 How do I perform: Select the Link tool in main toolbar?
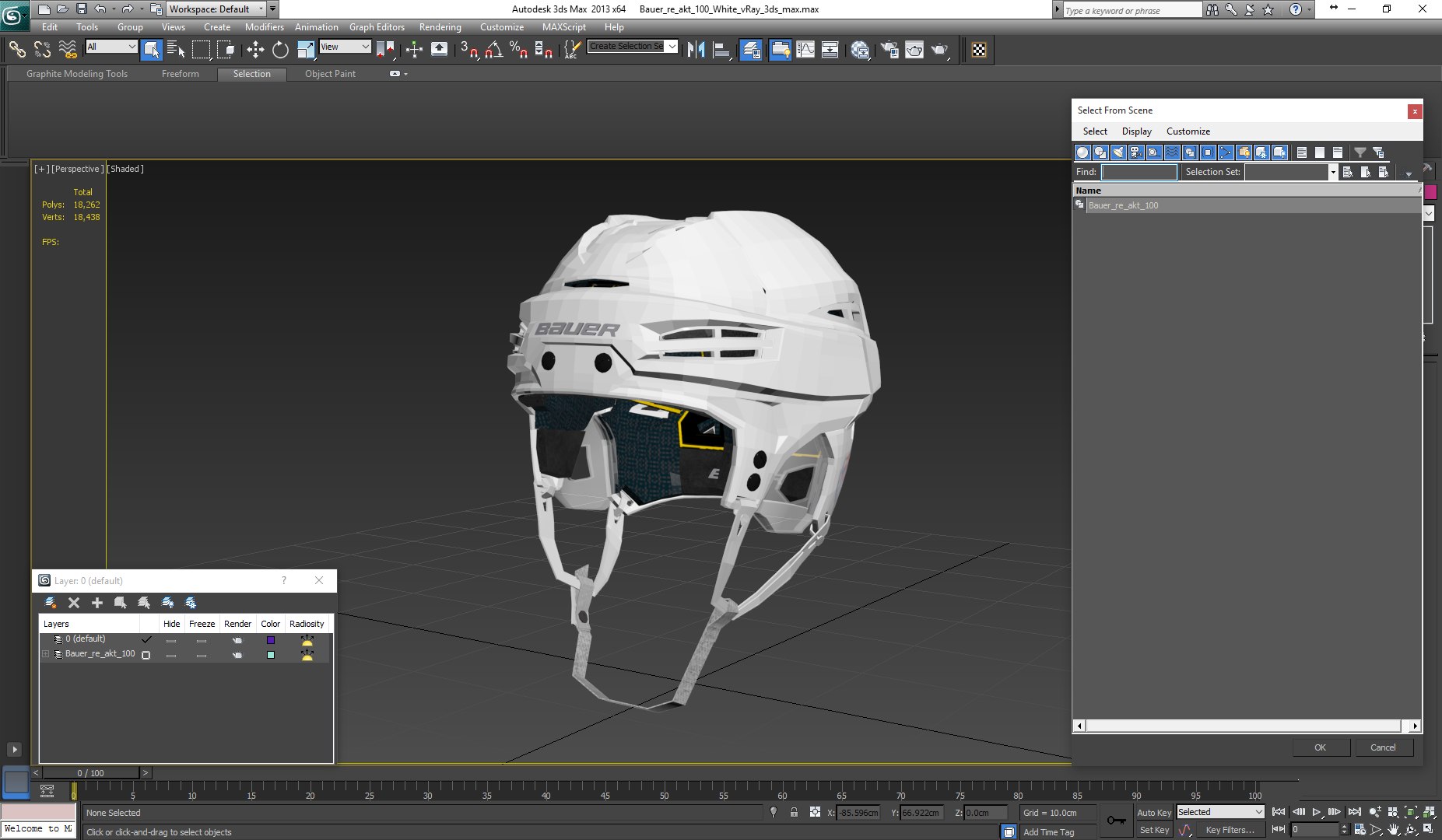17,50
